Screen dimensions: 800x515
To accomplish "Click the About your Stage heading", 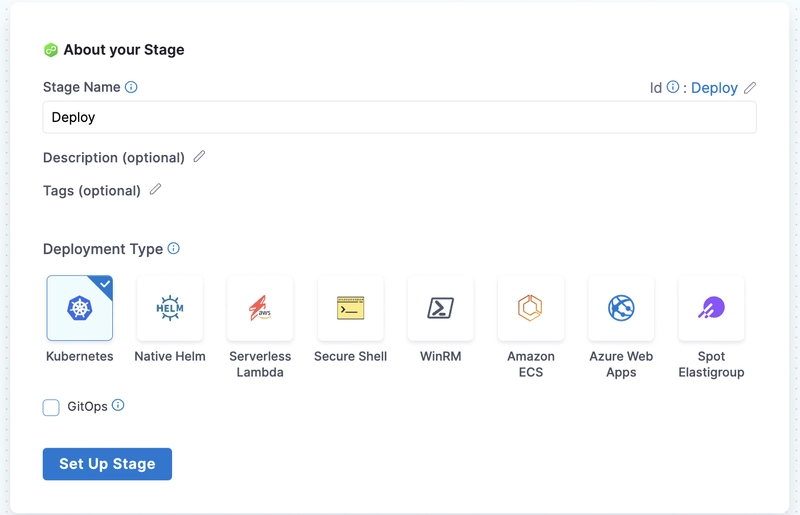I will (124, 50).
